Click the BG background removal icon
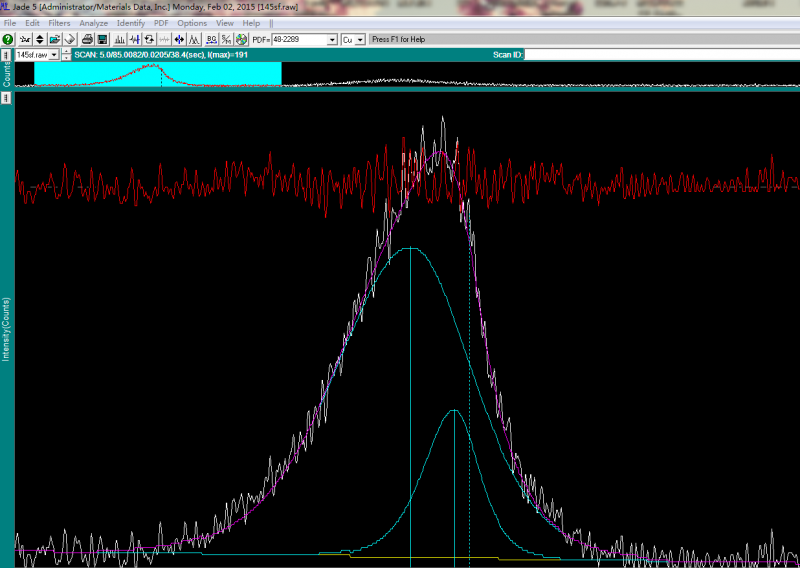The width and height of the screenshot is (800, 568). pyautogui.click(x=211, y=40)
